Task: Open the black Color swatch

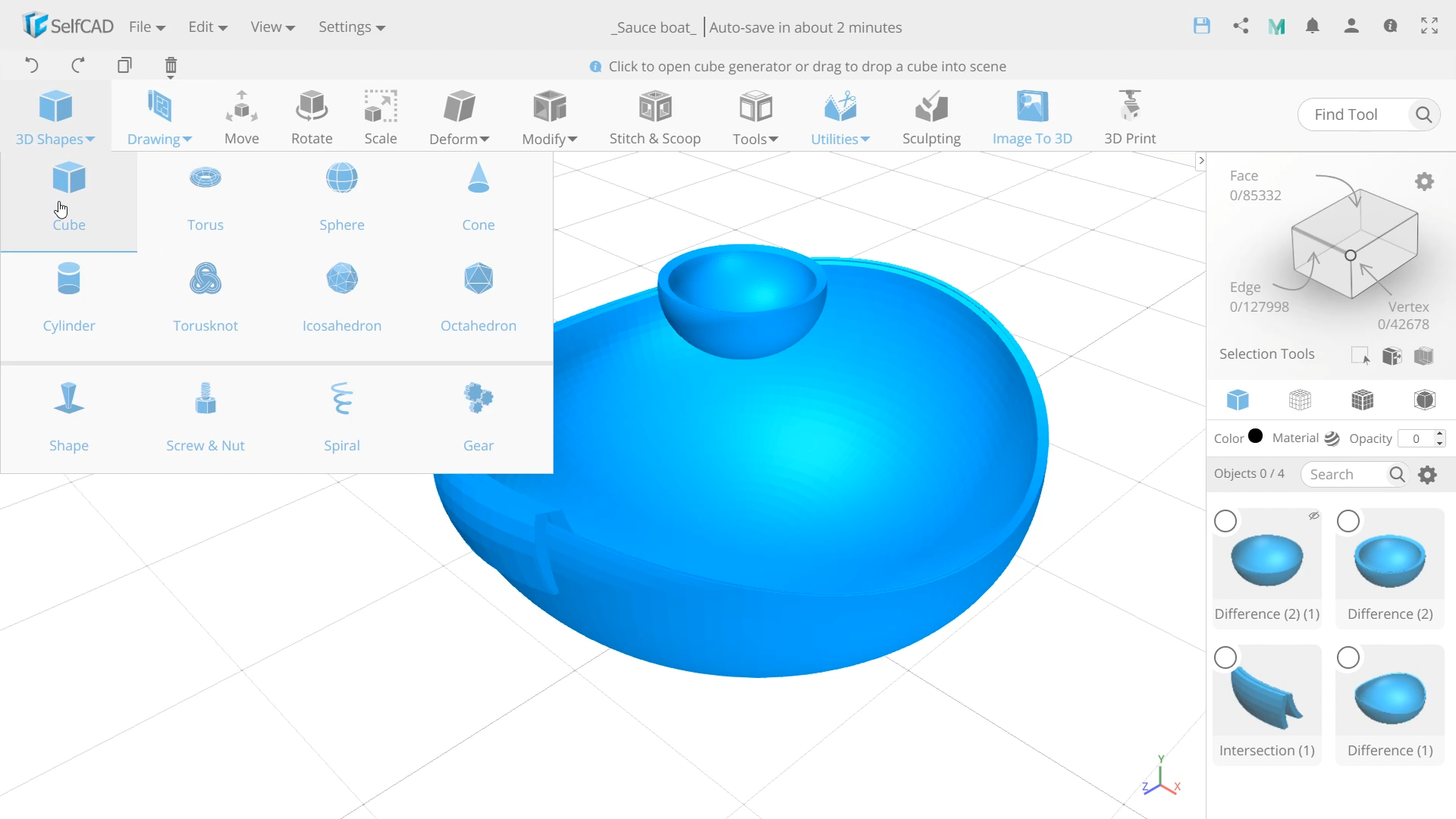Action: coord(1256,436)
